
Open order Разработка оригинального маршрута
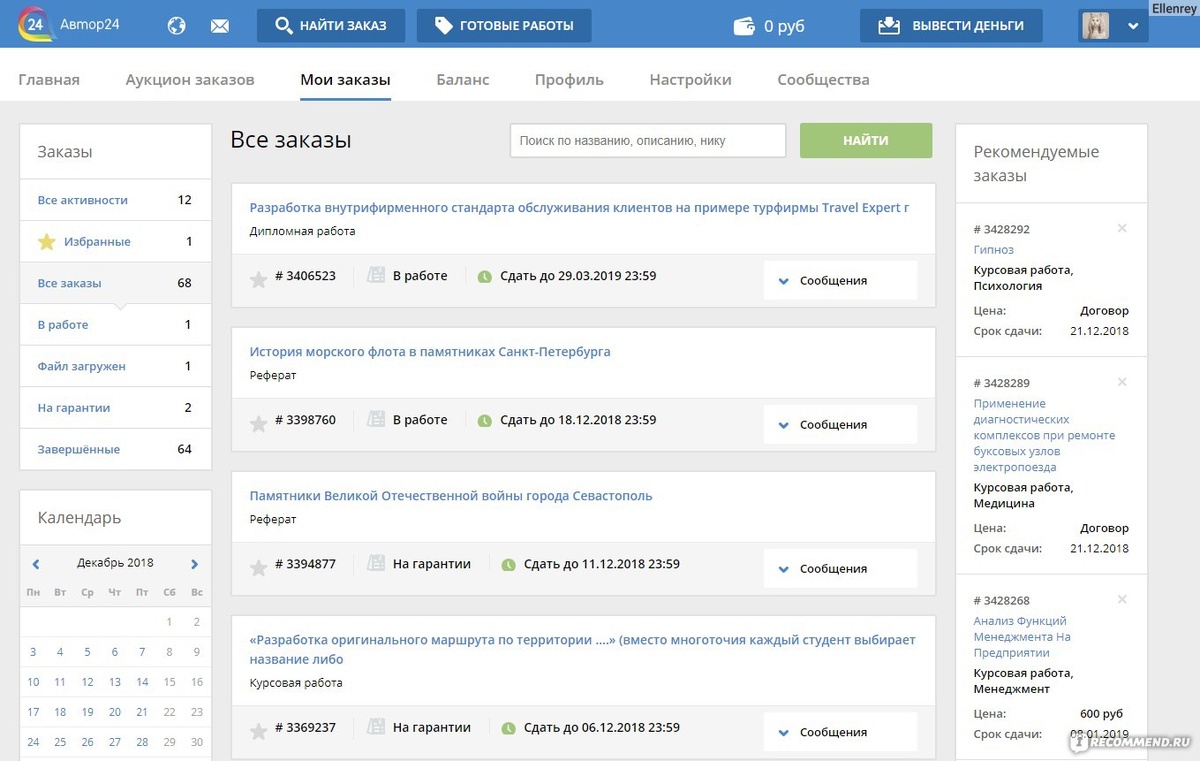(582, 649)
